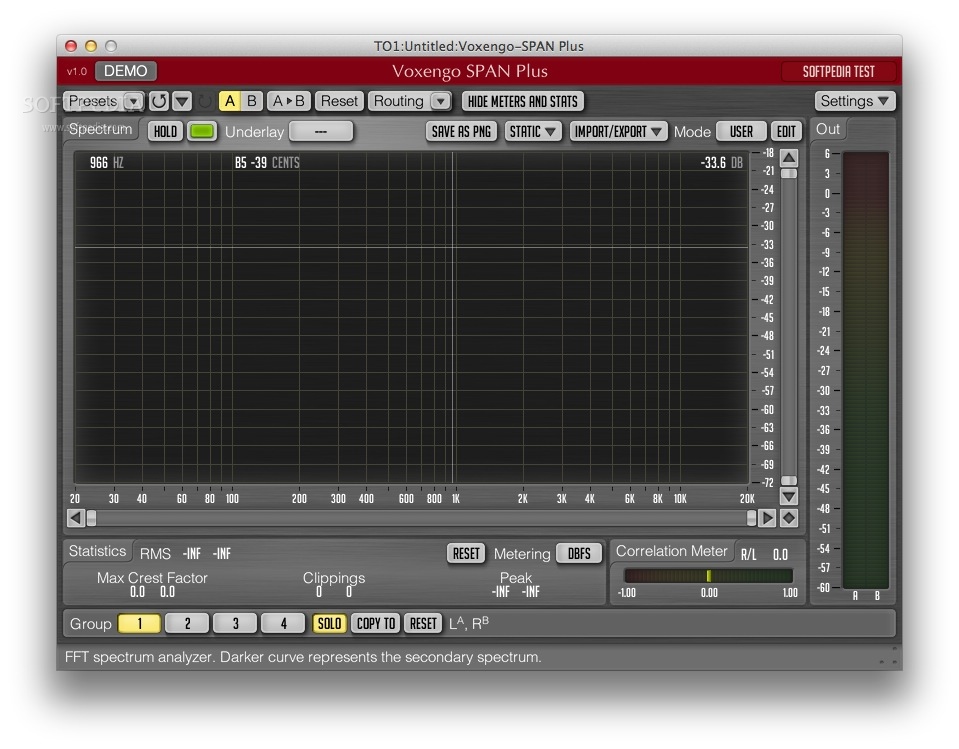The height and width of the screenshot is (749, 959).
Task: Open the Import/Export menu
Action: point(618,131)
